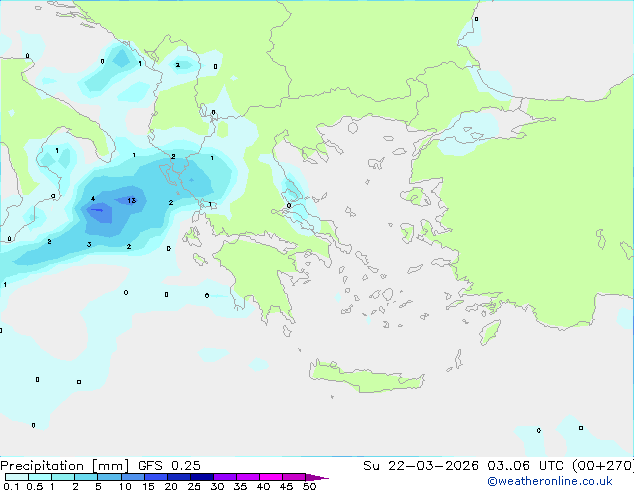634x490 pixels.
Task: Click the '0.1' legend scale label
Action: coord(11,486)
